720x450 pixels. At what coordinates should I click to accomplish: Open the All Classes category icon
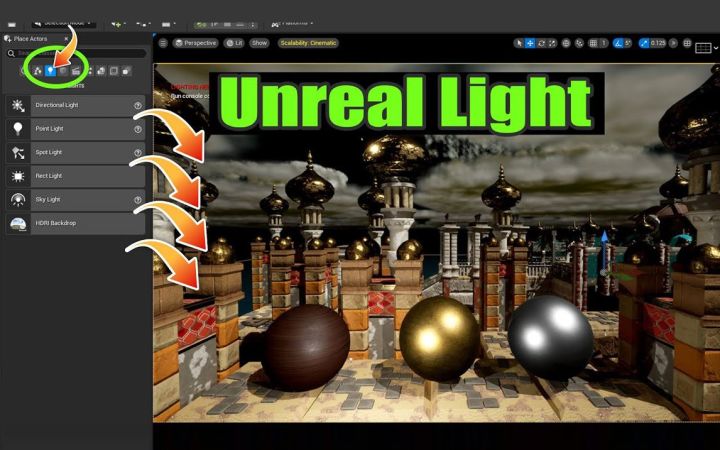tap(126, 71)
